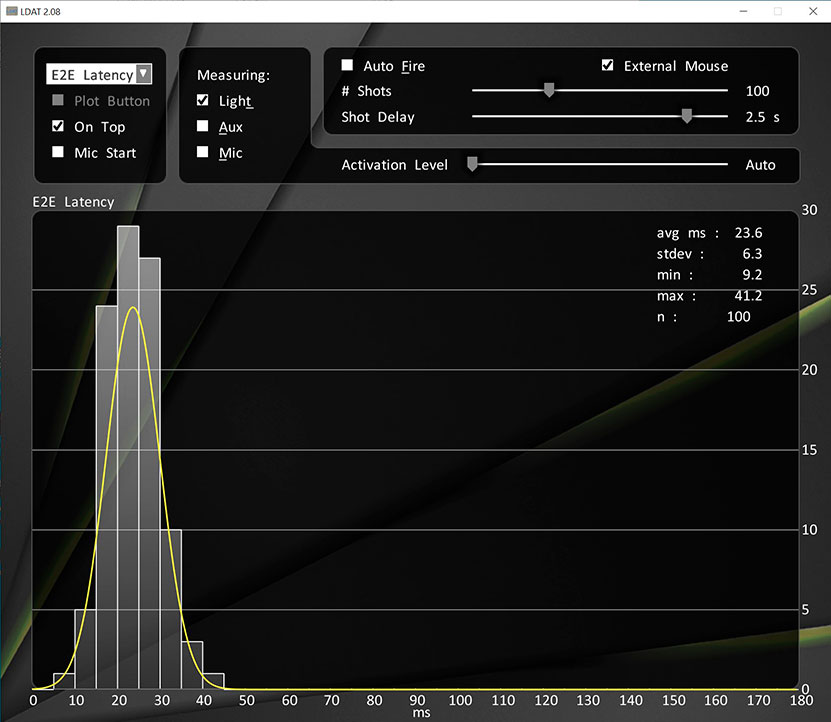Click the Activation Level Auto value
Viewport: 831px width, 722px height.
(x=760, y=165)
